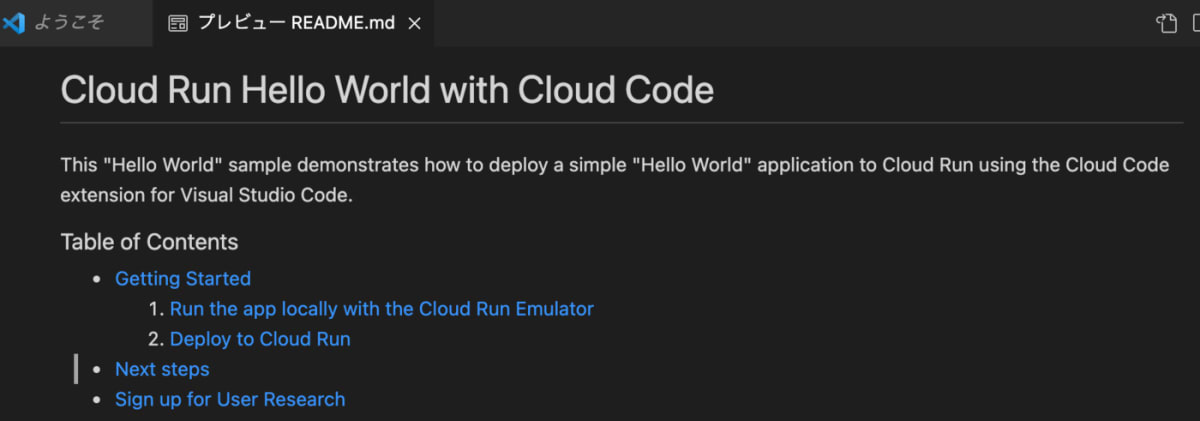
Task: Switch to the ようこそ tab
Action: pyautogui.click(x=76, y=23)
